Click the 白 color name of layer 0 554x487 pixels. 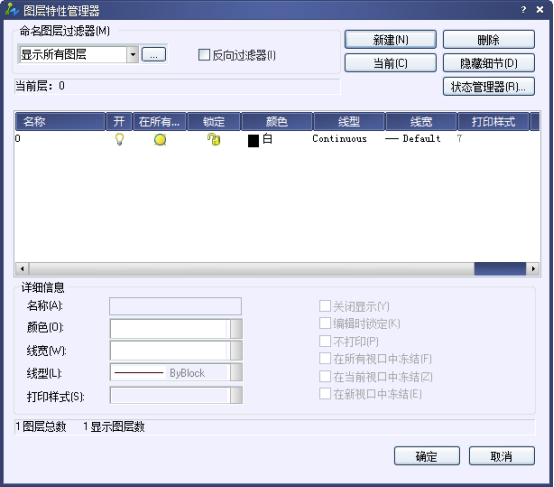(267, 139)
